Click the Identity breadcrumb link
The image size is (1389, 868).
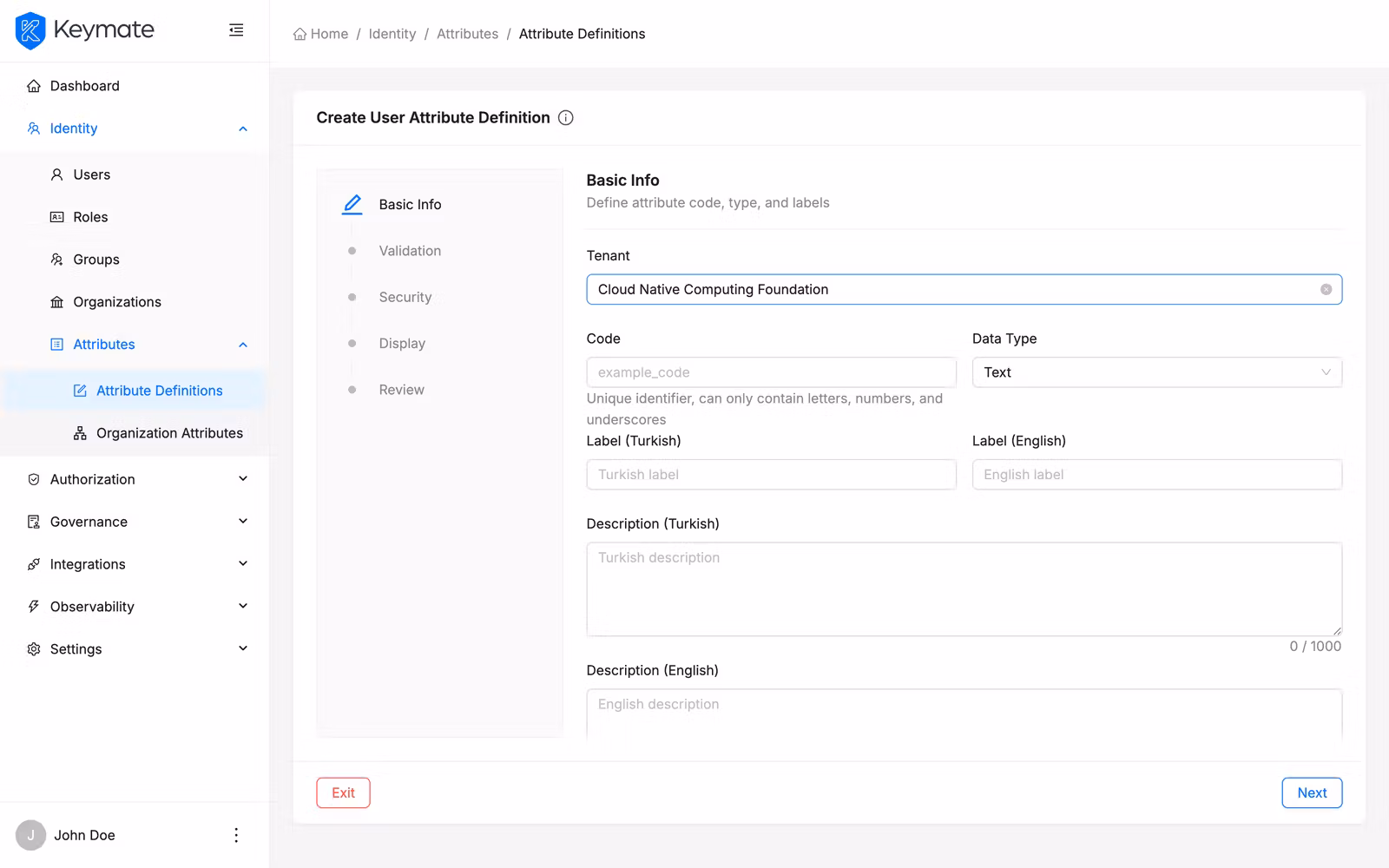point(392,33)
